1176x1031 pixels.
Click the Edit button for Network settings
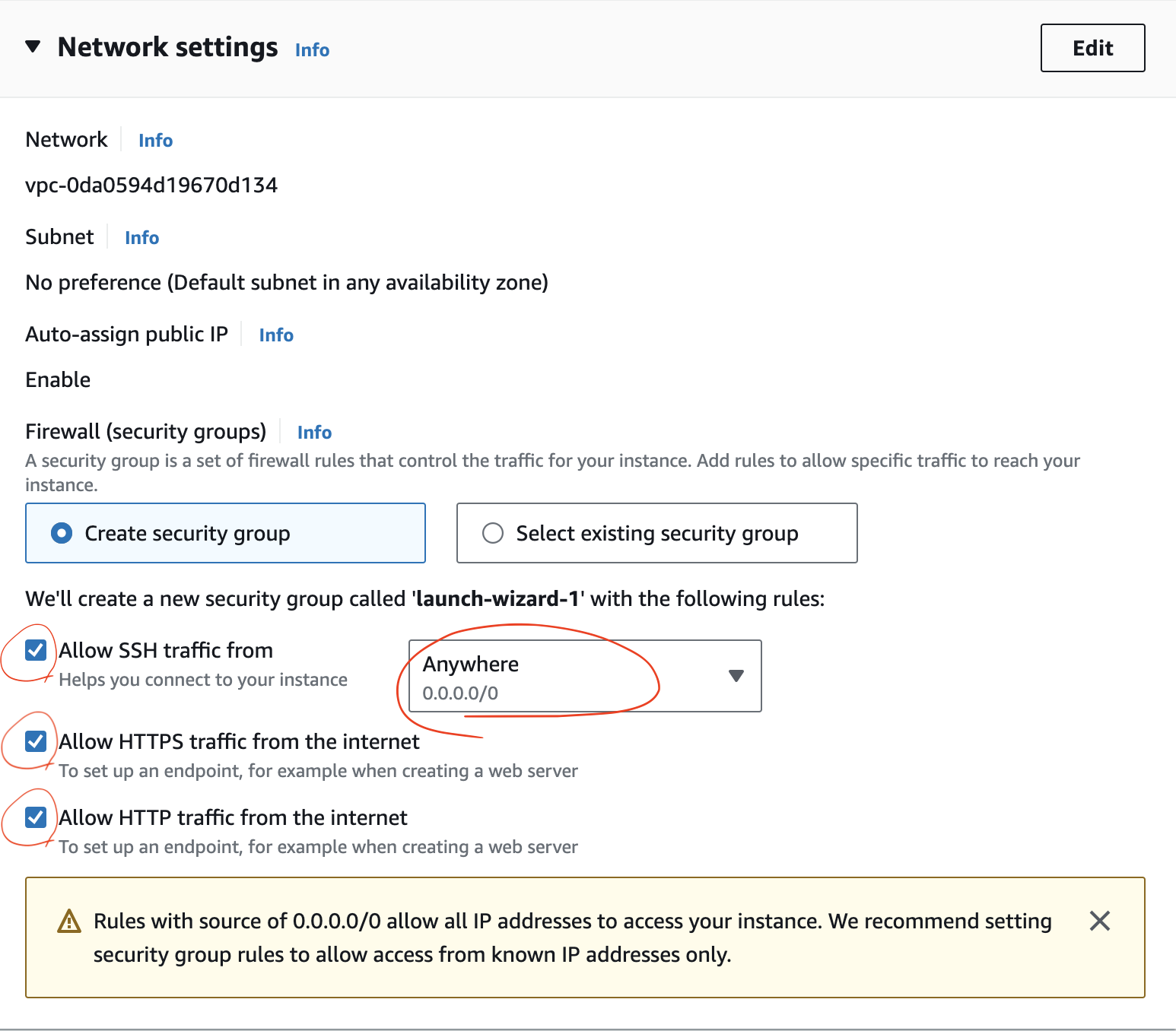[x=1092, y=48]
